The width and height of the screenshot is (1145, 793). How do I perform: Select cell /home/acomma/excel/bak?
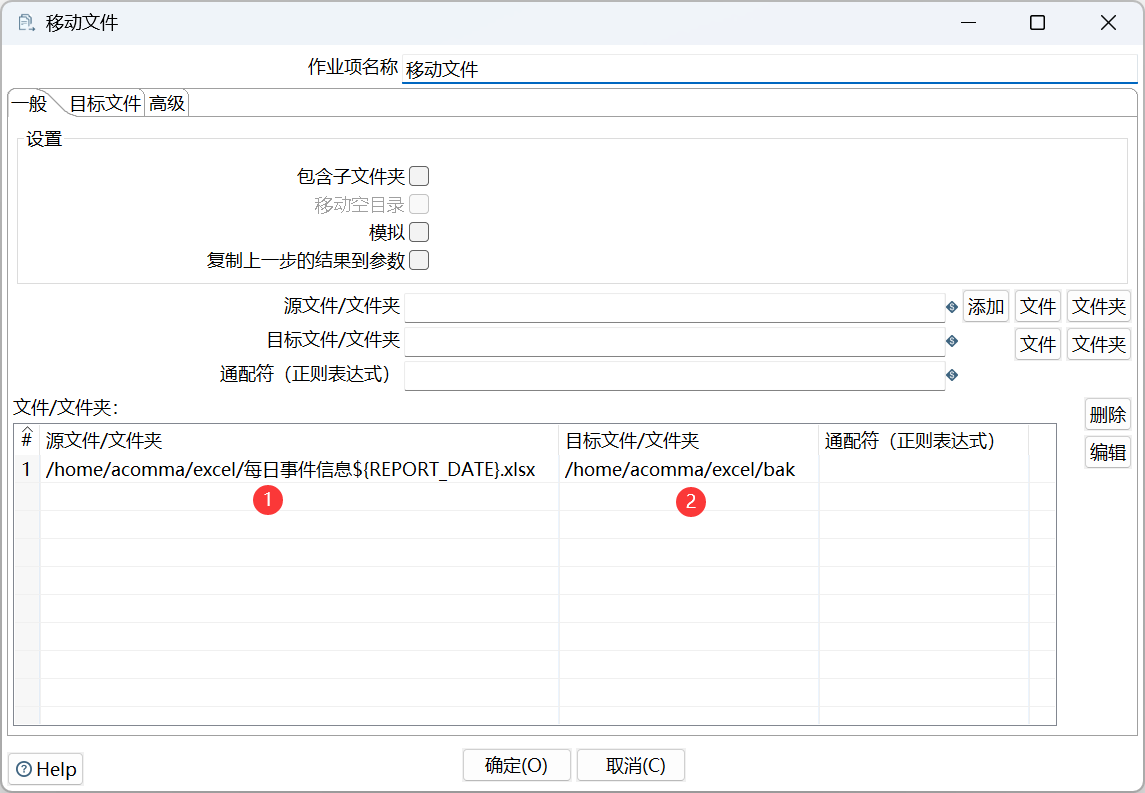tap(689, 469)
